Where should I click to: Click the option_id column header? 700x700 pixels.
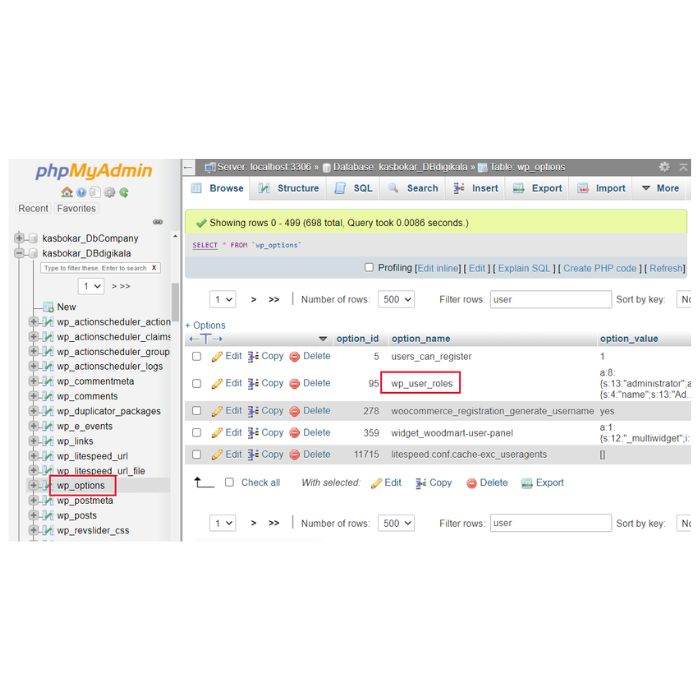[x=357, y=339]
